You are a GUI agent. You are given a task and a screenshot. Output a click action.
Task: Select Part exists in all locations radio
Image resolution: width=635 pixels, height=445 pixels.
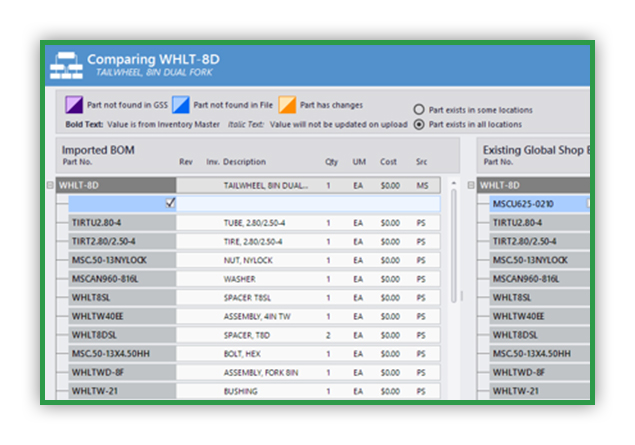(x=419, y=124)
